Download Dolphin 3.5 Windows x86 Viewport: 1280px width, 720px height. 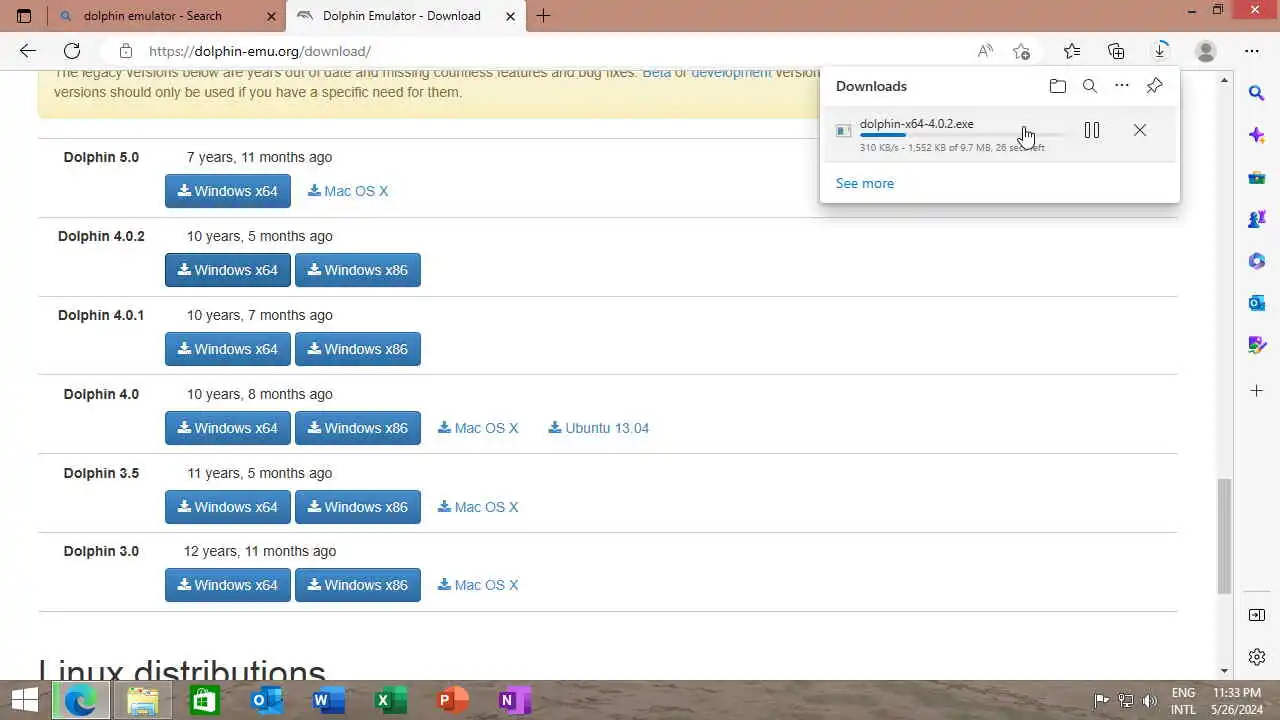click(x=358, y=507)
